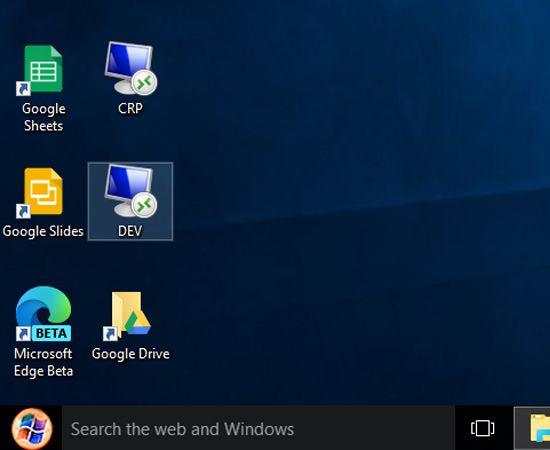Click the "Google Sheets" icon label
Viewport: 550px width, 450px height.
(43, 117)
